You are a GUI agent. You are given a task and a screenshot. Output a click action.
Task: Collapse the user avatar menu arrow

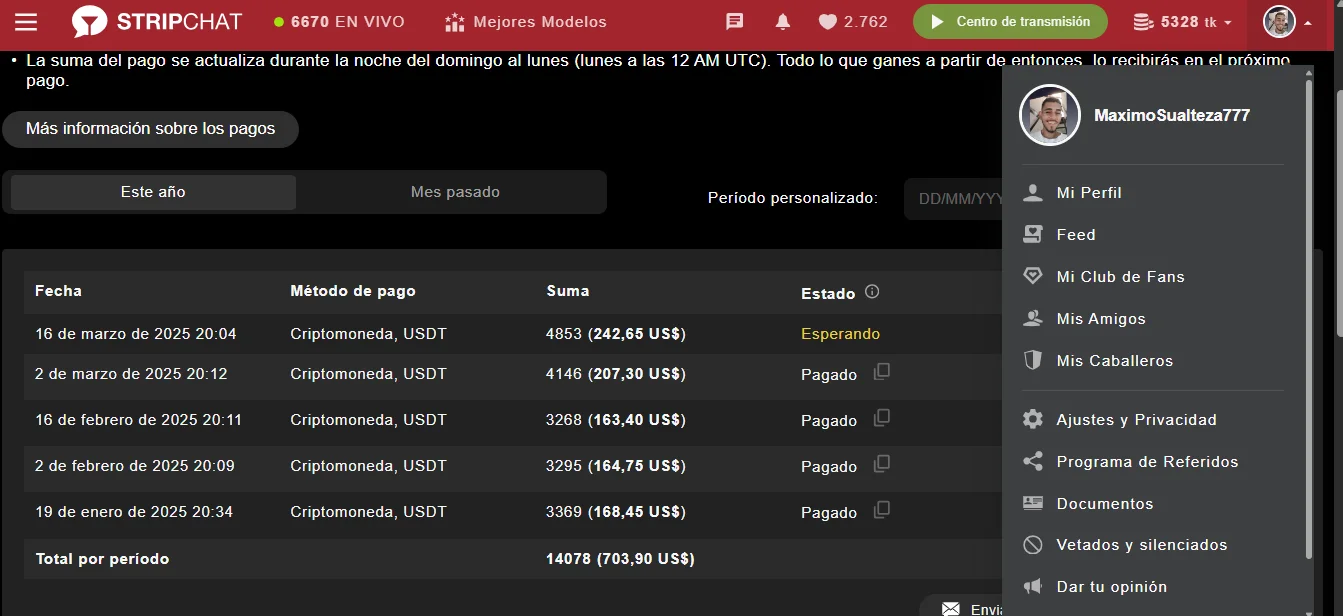[1308, 22]
